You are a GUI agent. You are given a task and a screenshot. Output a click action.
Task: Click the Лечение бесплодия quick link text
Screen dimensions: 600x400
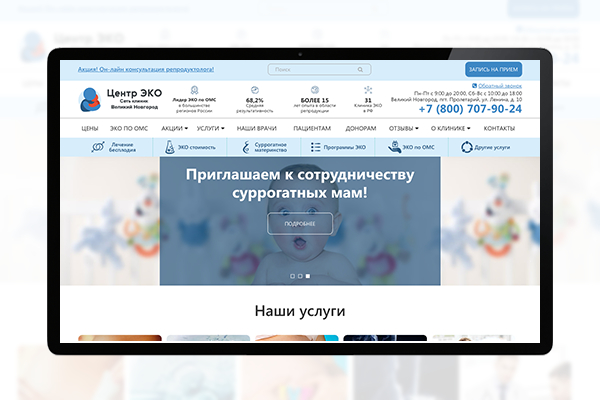pyautogui.click(x=122, y=147)
